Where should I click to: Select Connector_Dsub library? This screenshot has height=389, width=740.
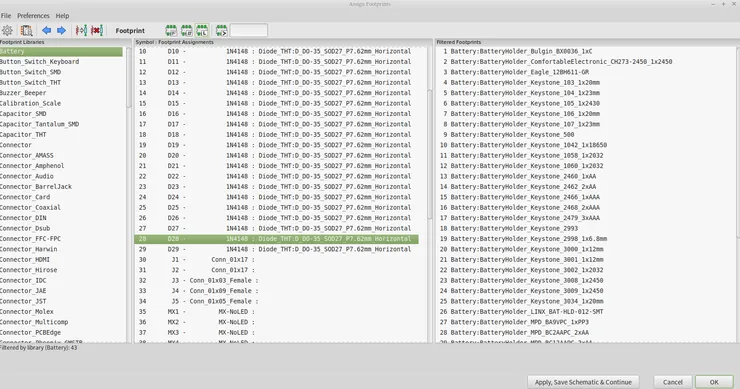tap(61, 228)
